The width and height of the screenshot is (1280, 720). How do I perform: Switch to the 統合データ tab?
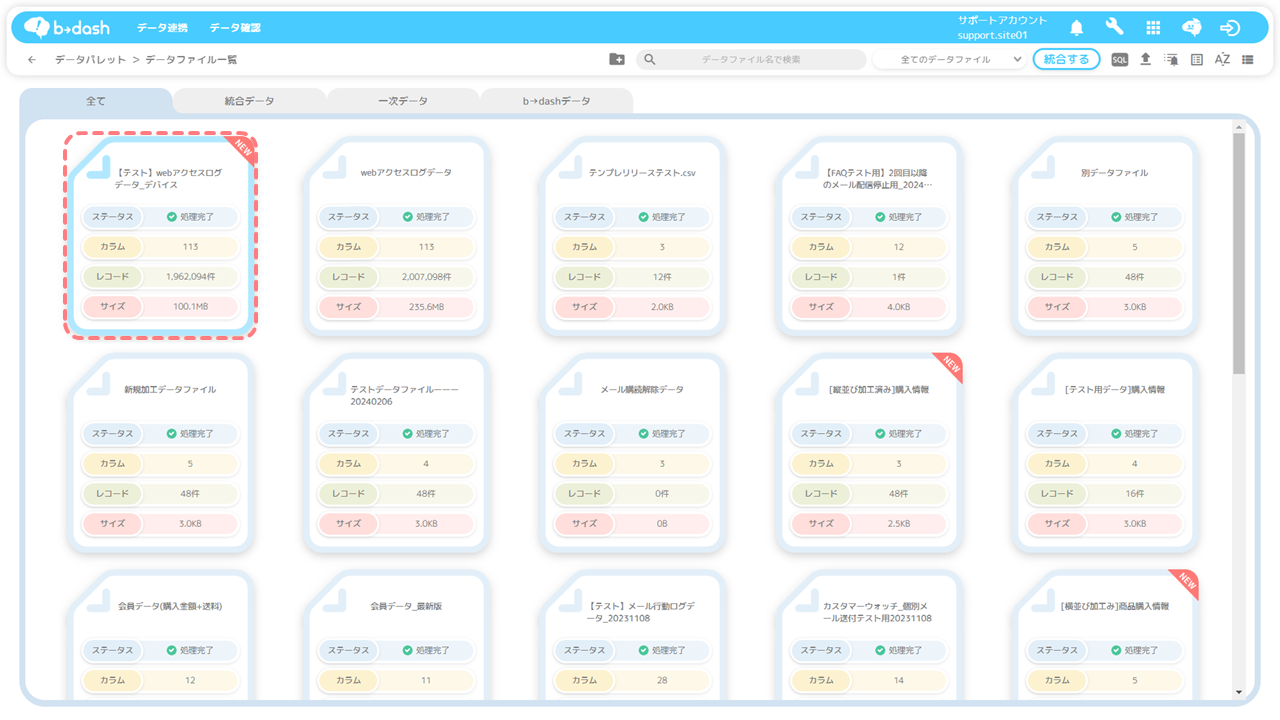249,101
